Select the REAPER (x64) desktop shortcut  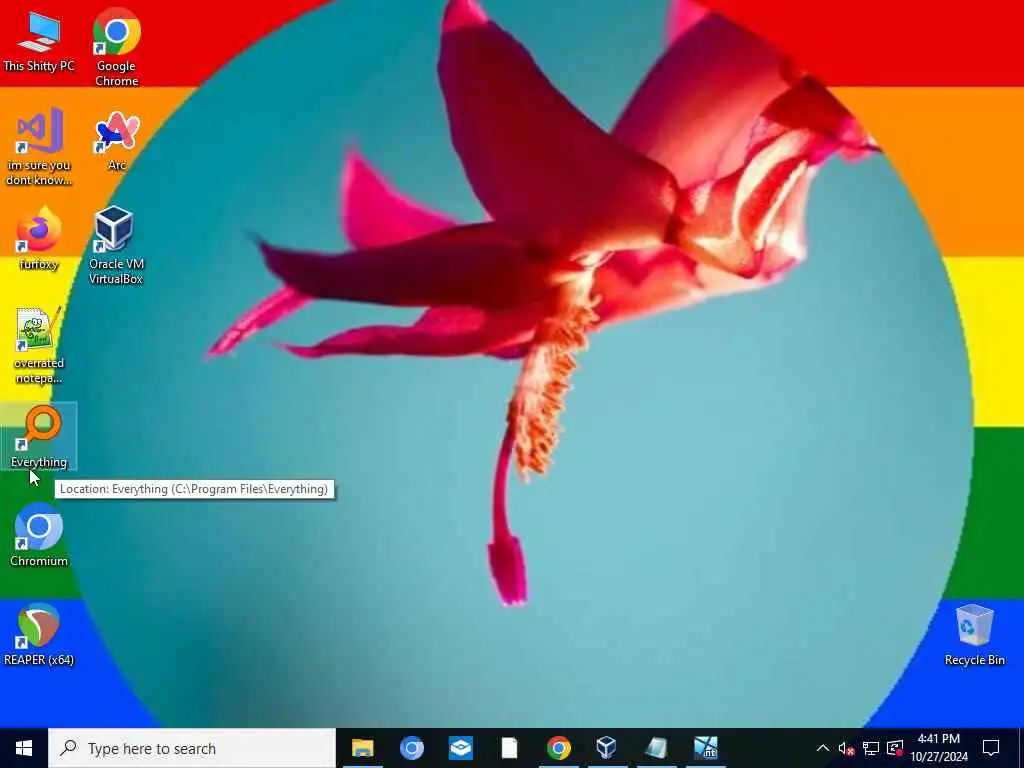pyautogui.click(x=39, y=634)
